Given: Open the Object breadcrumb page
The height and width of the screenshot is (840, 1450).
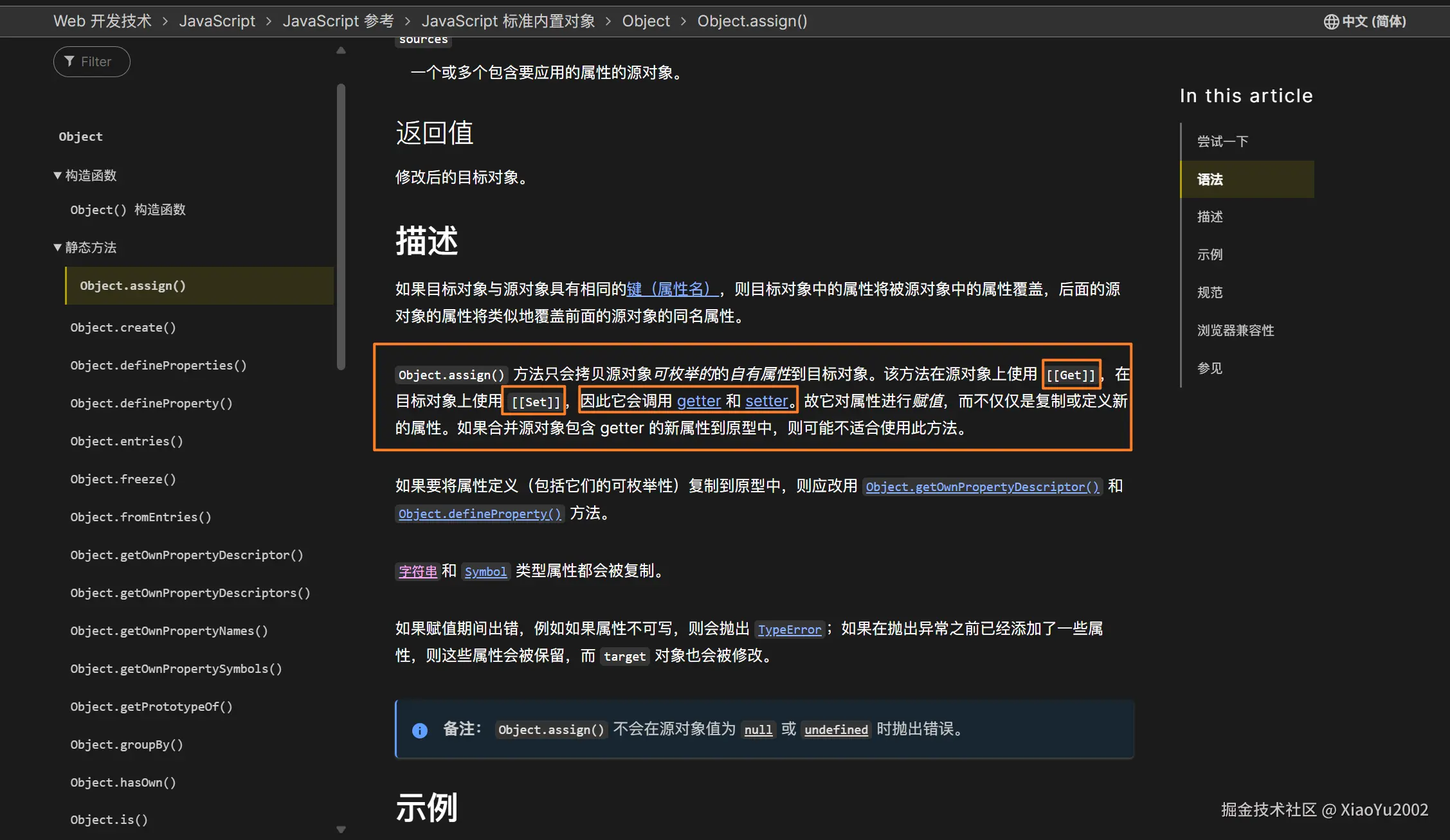Looking at the screenshot, I should (646, 21).
